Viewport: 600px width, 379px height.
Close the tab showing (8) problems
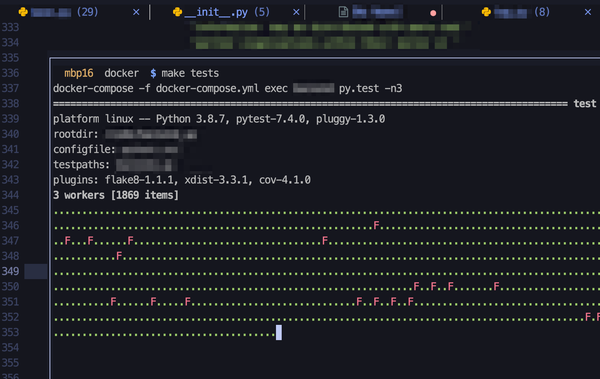[588, 12]
